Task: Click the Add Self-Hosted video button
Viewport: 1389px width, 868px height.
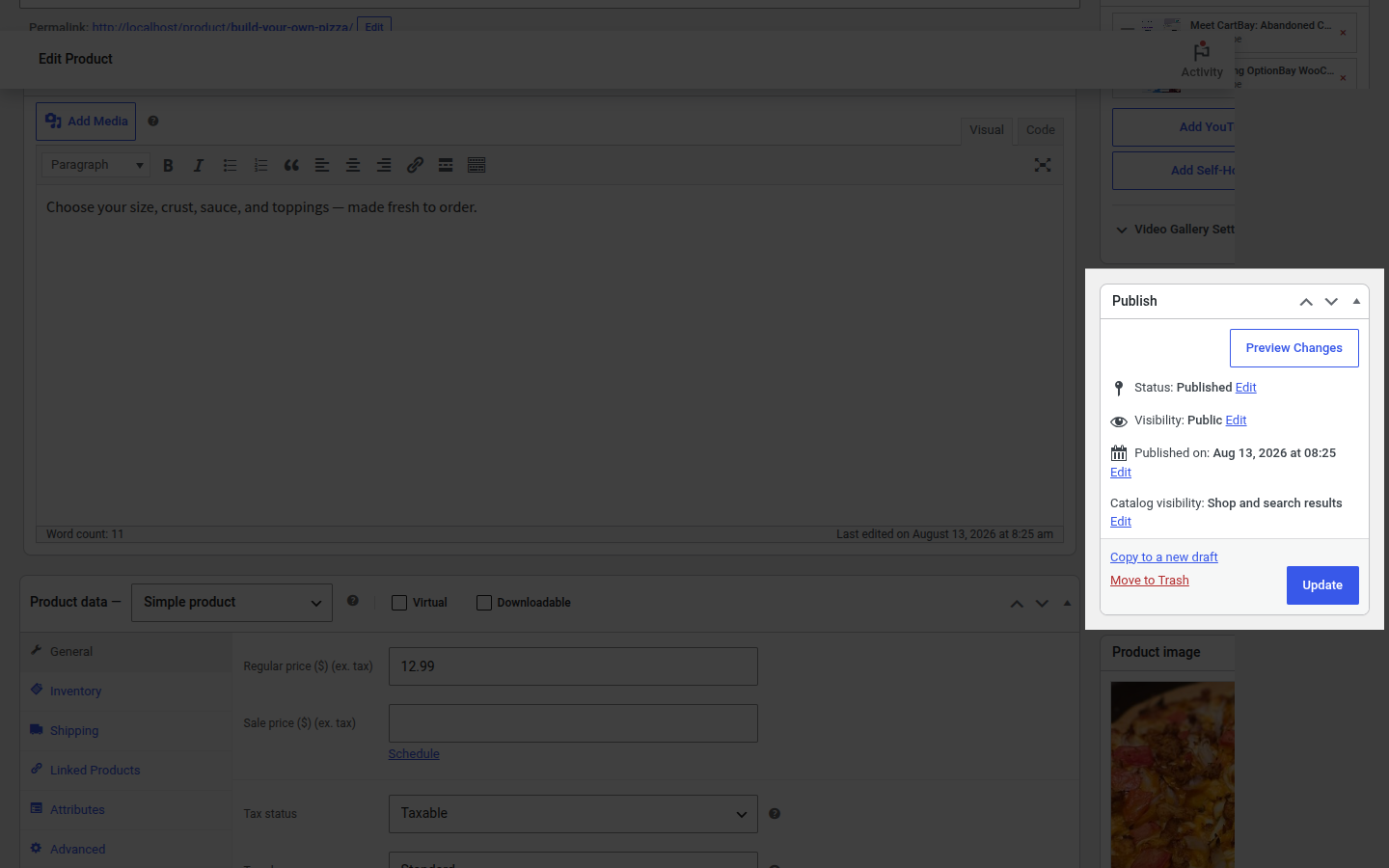Action: click(x=1174, y=171)
